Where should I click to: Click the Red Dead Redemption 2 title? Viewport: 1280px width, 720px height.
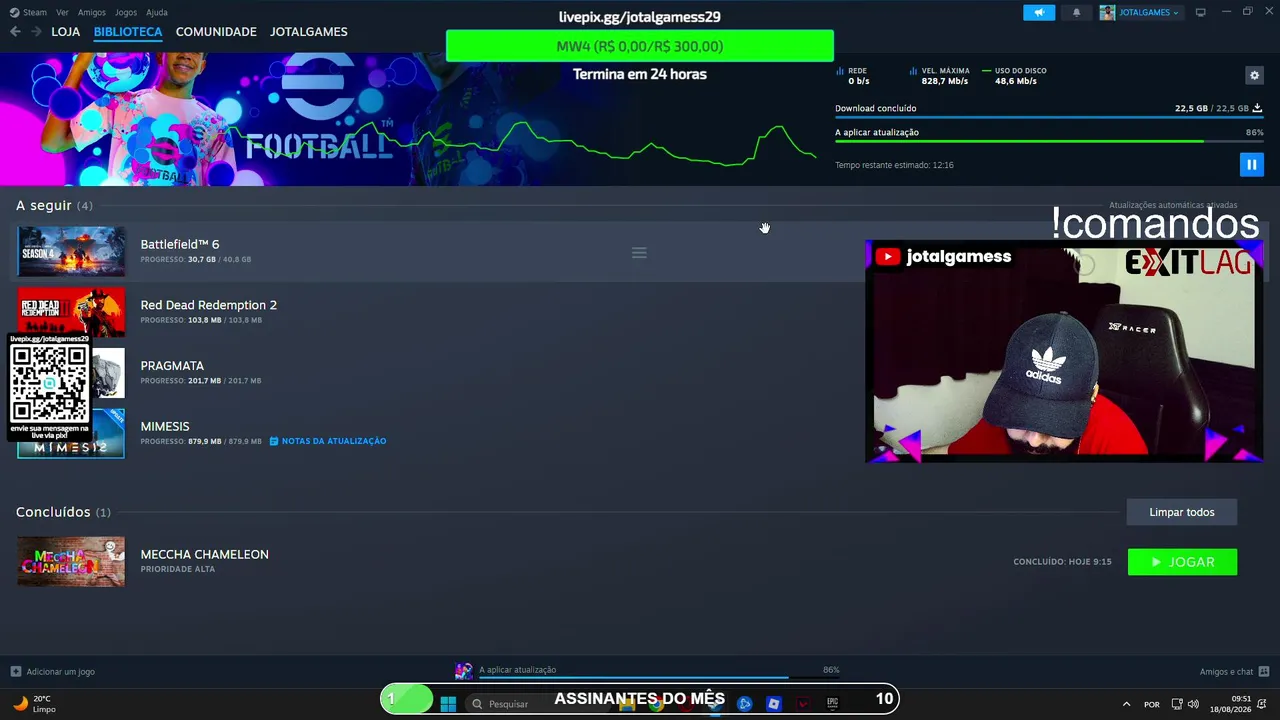[x=209, y=305]
